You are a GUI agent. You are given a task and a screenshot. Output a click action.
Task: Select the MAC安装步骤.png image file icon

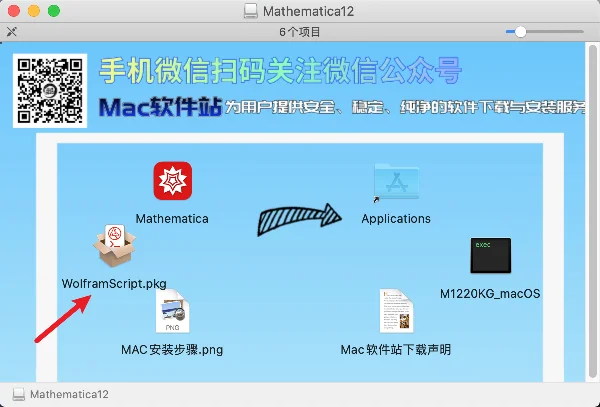(173, 311)
